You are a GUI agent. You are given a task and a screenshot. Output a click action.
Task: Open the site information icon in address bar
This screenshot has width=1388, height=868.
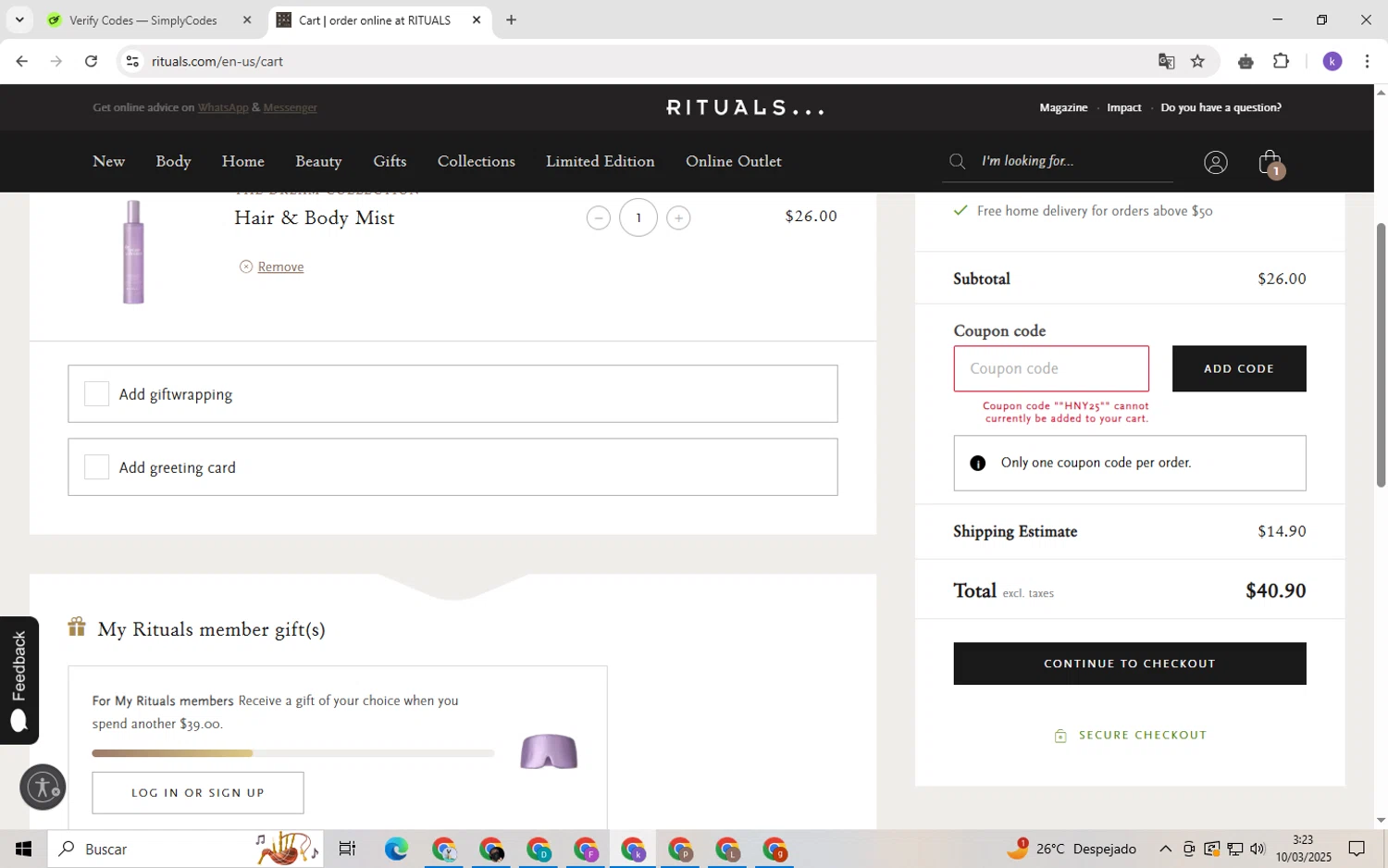pyautogui.click(x=132, y=61)
